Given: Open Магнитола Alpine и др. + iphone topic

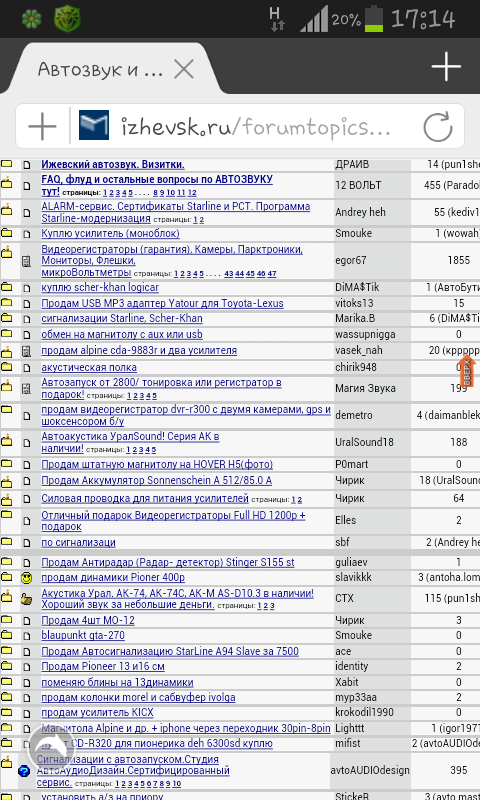Looking at the screenshot, I should click(186, 729).
